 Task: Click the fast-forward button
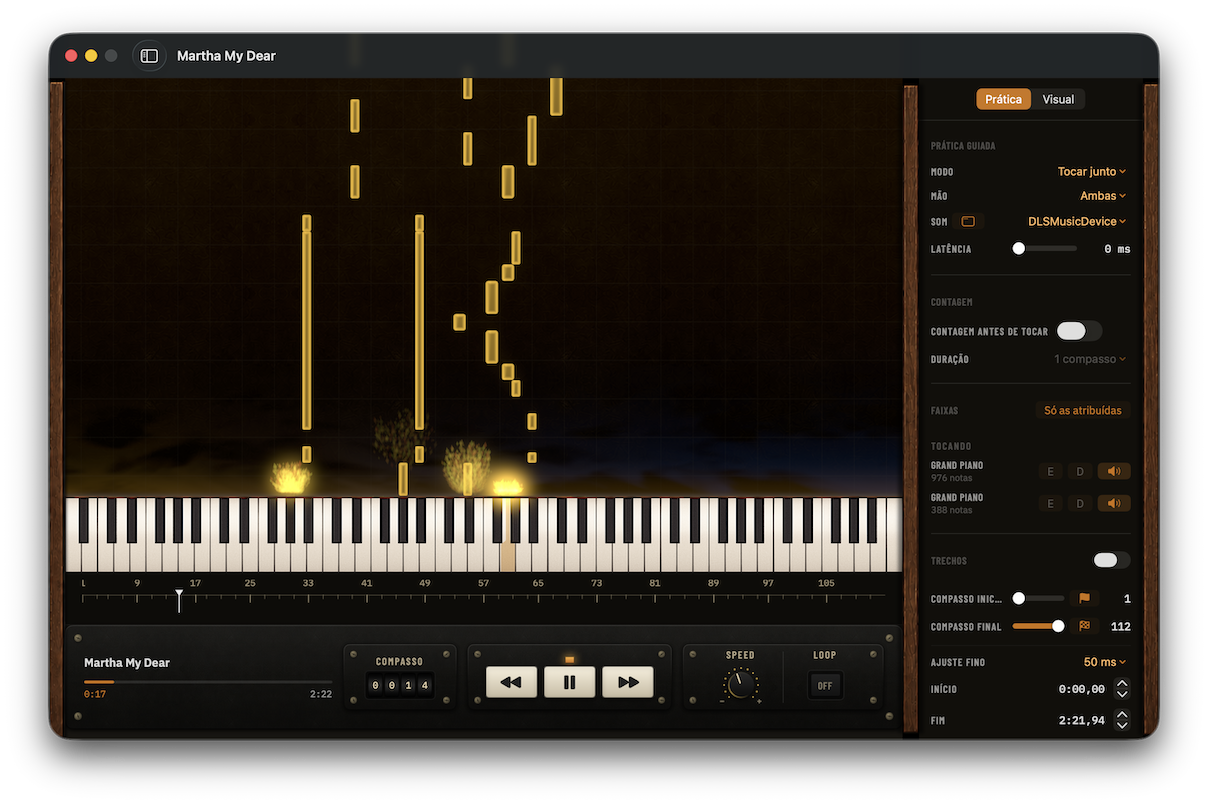tap(628, 682)
